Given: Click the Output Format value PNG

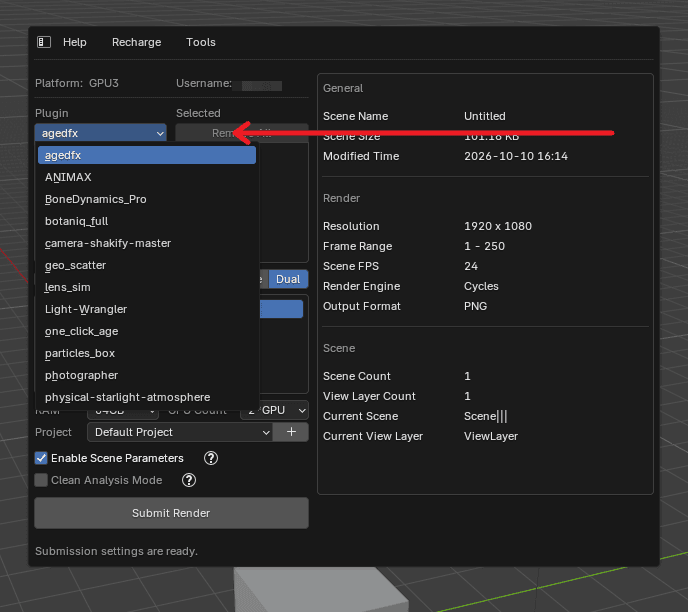Looking at the screenshot, I should 476,306.
